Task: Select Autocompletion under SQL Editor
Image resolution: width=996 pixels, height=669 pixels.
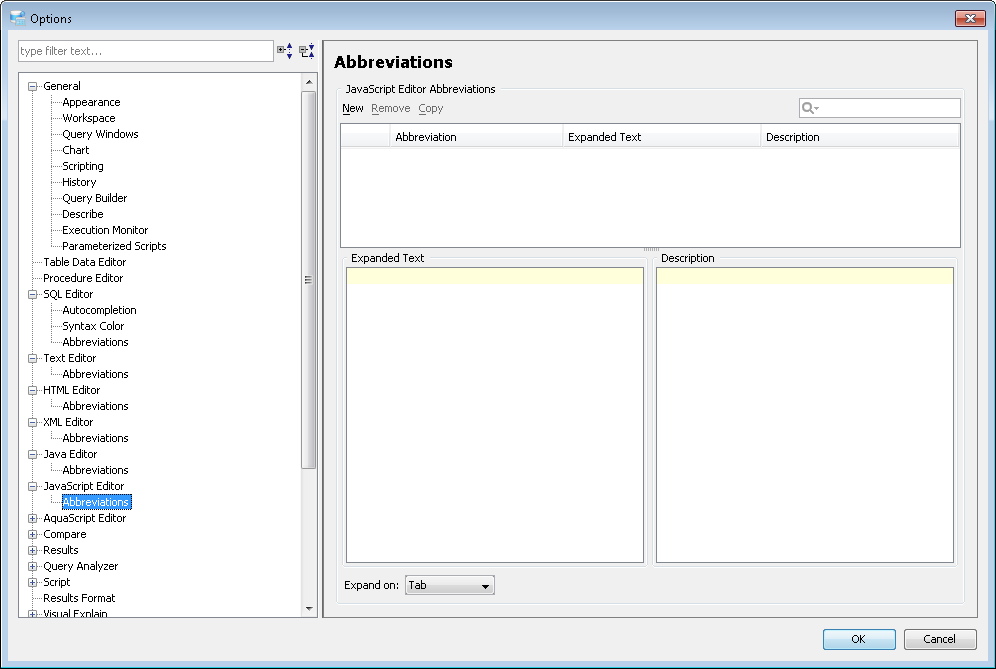Action: pos(99,310)
